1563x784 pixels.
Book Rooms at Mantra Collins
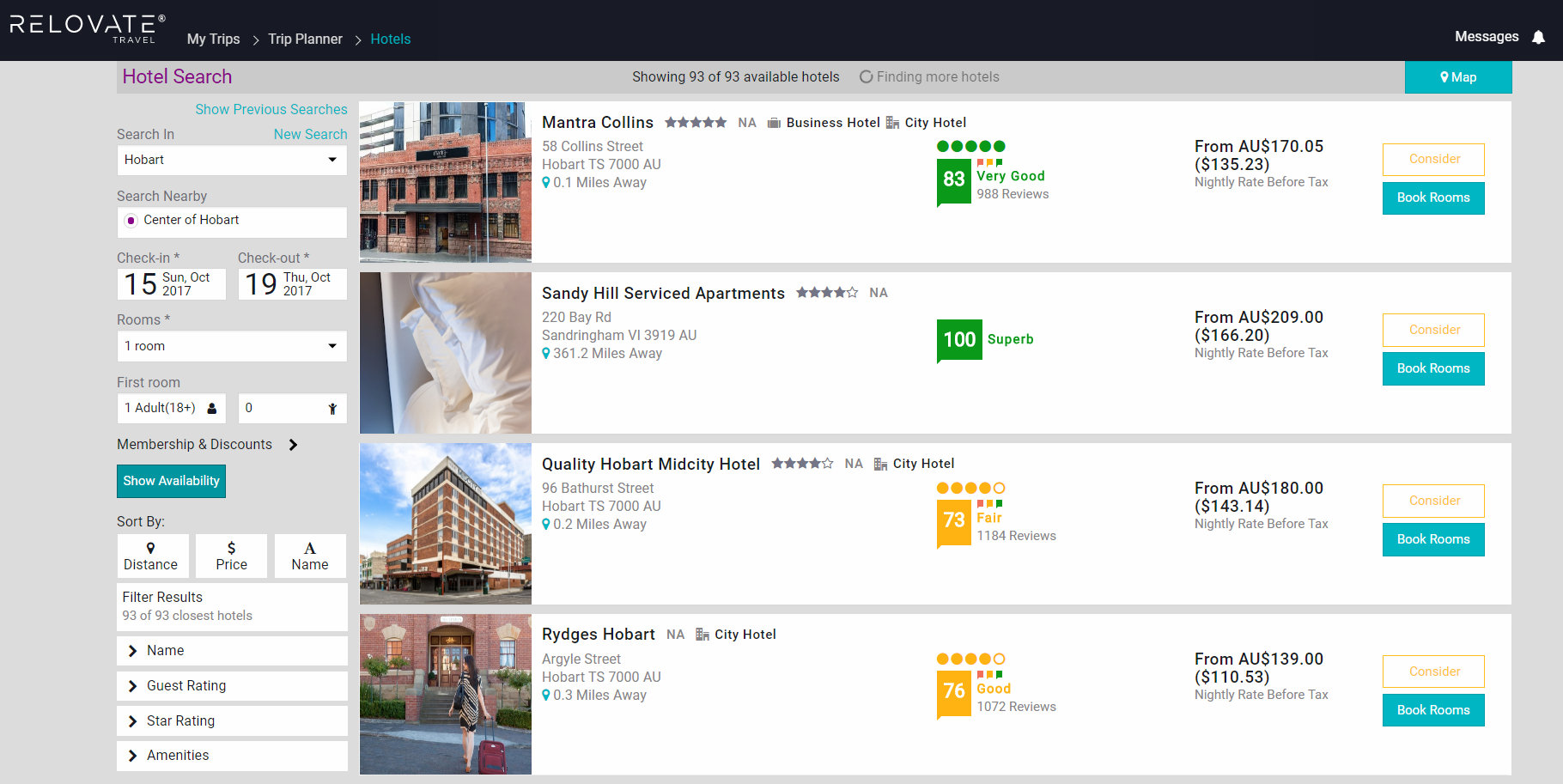(1433, 198)
